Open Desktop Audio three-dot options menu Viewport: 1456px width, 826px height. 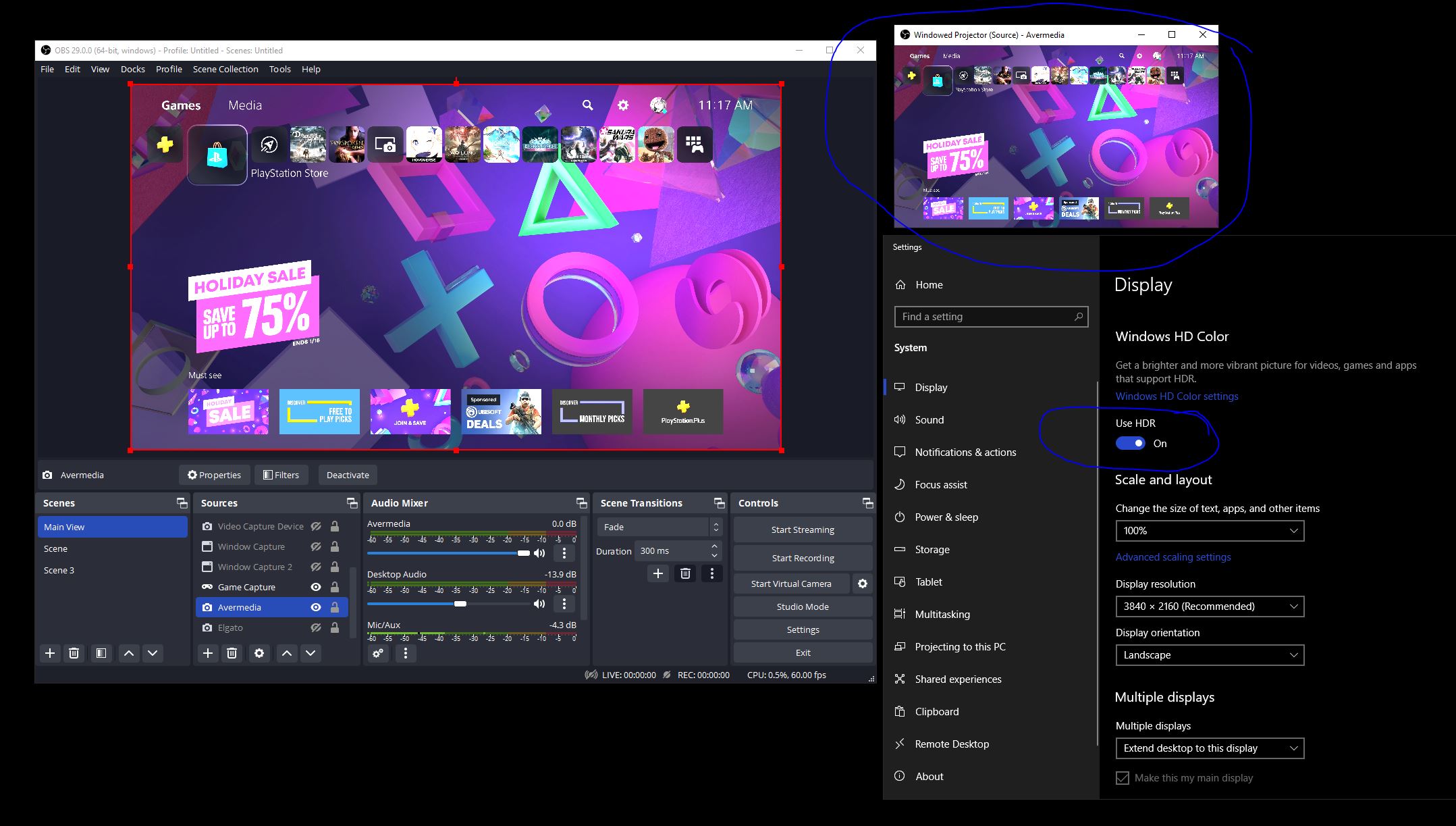(x=564, y=604)
